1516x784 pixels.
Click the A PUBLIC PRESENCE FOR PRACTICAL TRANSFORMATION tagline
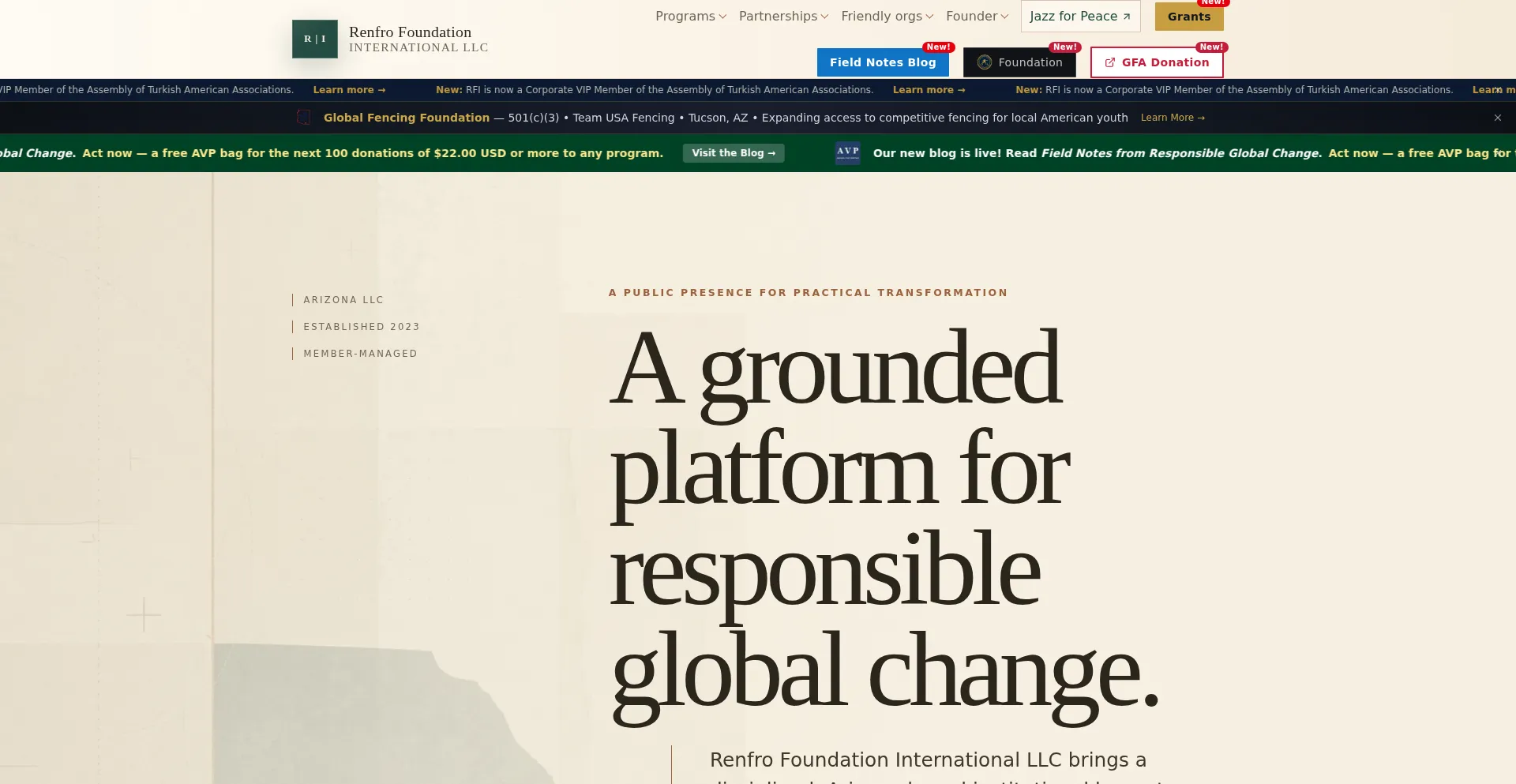tap(808, 293)
